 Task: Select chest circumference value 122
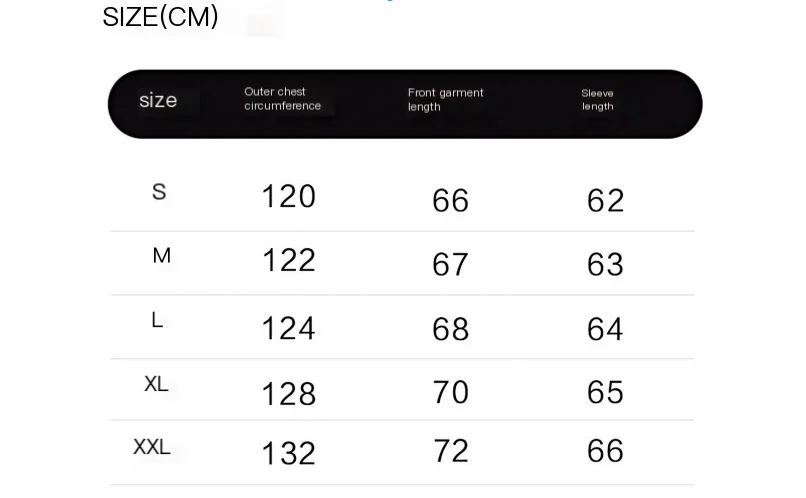tap(288, 260)
